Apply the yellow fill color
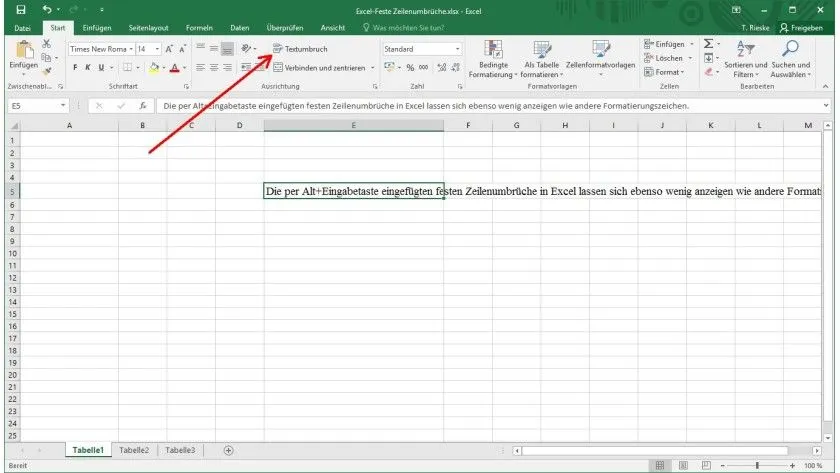The image size is (840, 473). 154,67
